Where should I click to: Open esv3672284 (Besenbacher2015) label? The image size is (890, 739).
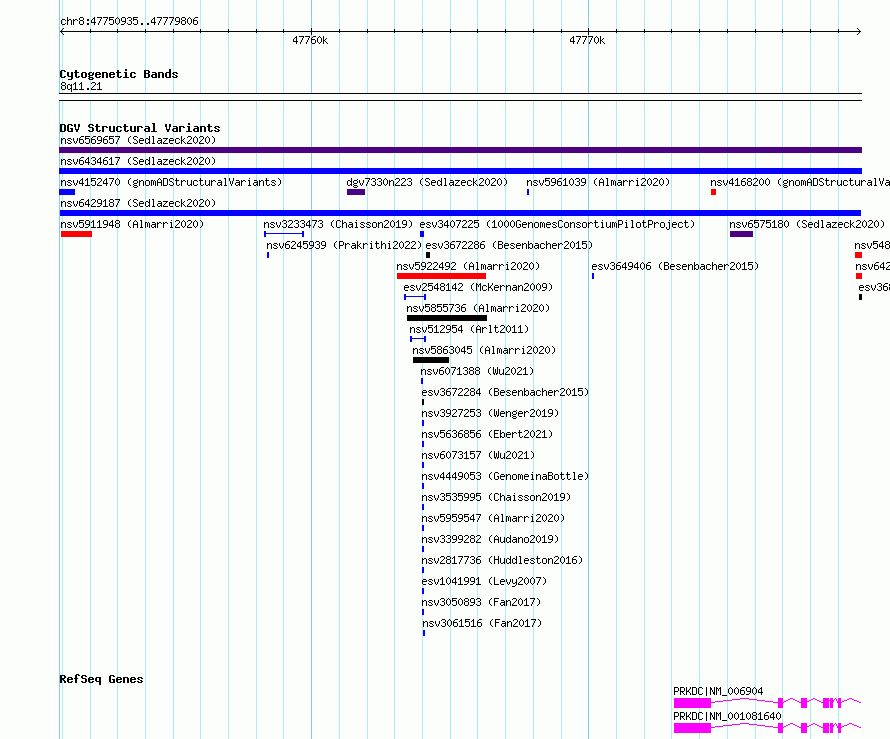505,392
